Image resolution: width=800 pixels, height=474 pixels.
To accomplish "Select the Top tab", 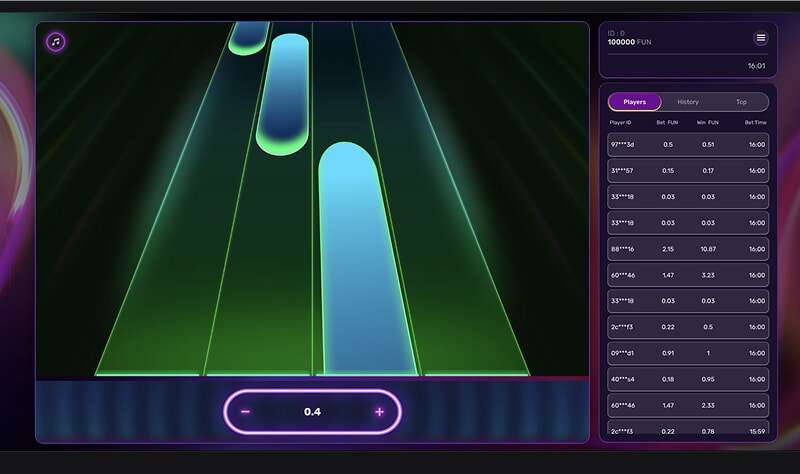I will point(741,102).
